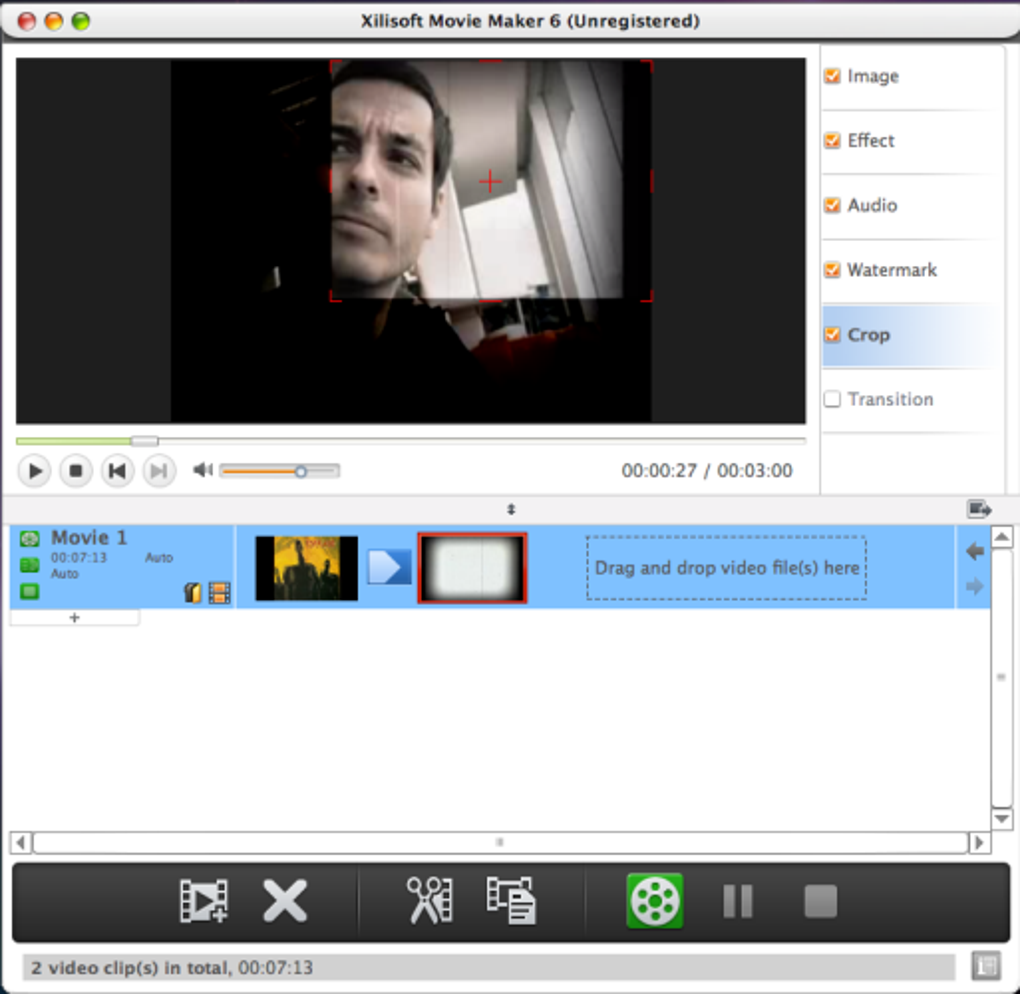1020x994 pixels.
Task: Click the preview seek bar handle
Action: (x=144, y=441)
